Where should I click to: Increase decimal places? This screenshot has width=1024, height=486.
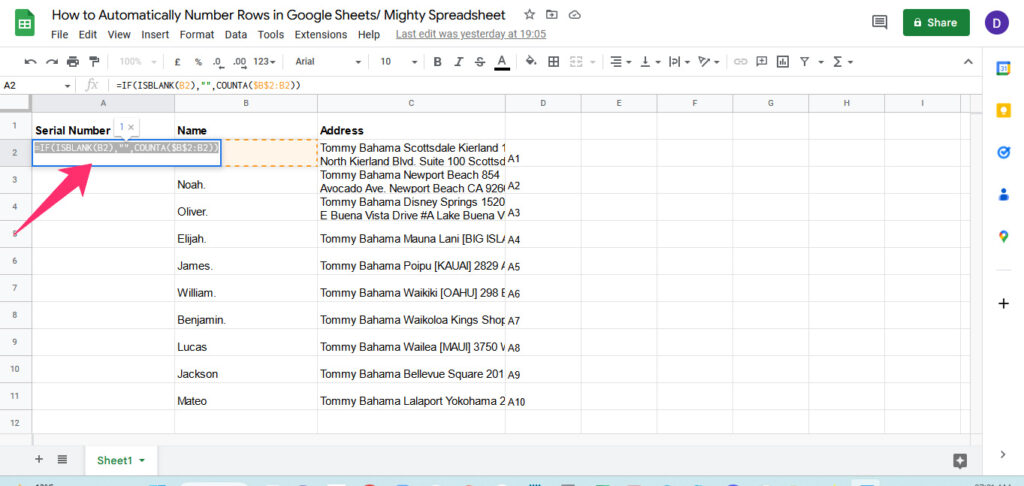pyautogui.click(x=240, y=61)
